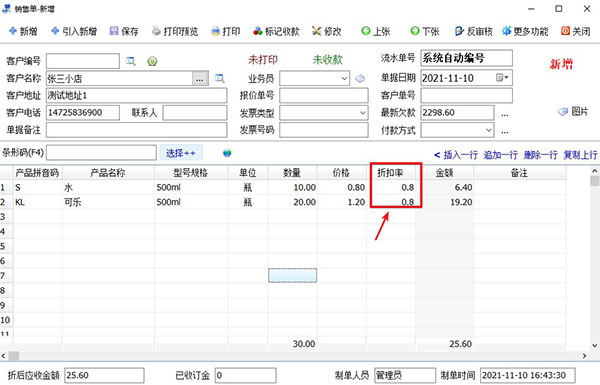600x385 pixels.
Task: Click the 条形码(F4) input field
Action: tap(101, 153)
